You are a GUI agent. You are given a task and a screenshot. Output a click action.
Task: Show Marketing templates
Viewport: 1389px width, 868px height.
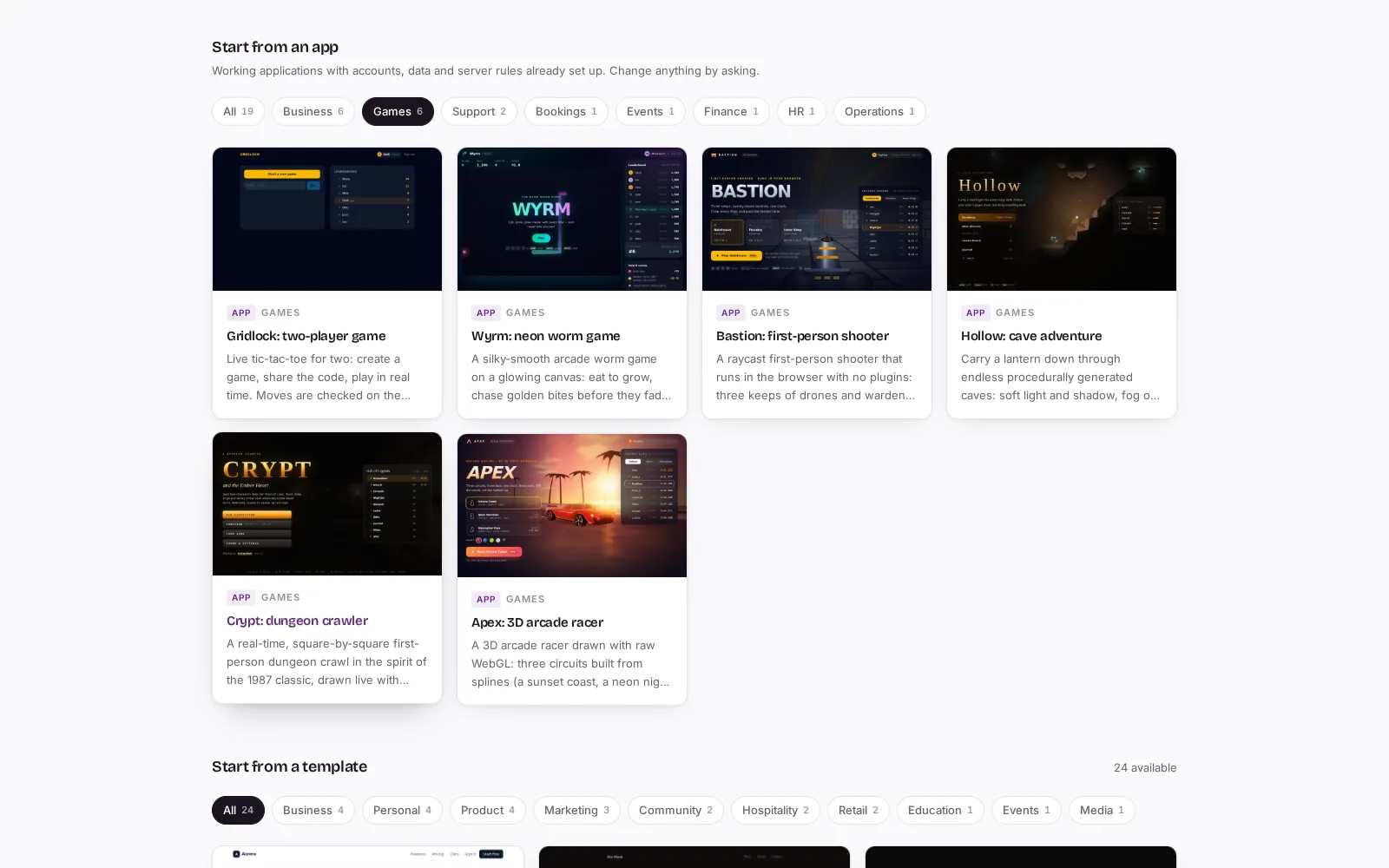[x=576, y=810]
